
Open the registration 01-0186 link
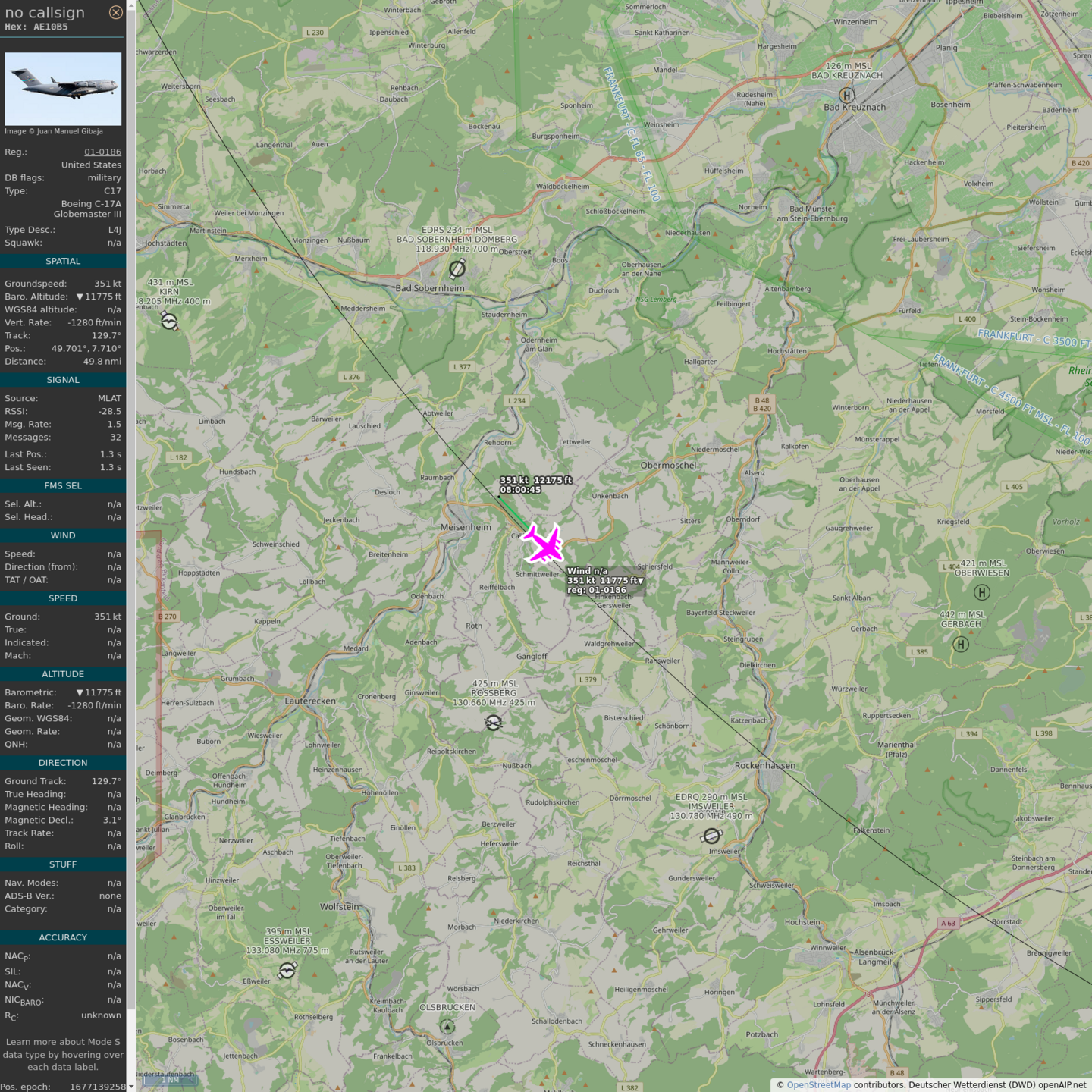tap(102, 152)
